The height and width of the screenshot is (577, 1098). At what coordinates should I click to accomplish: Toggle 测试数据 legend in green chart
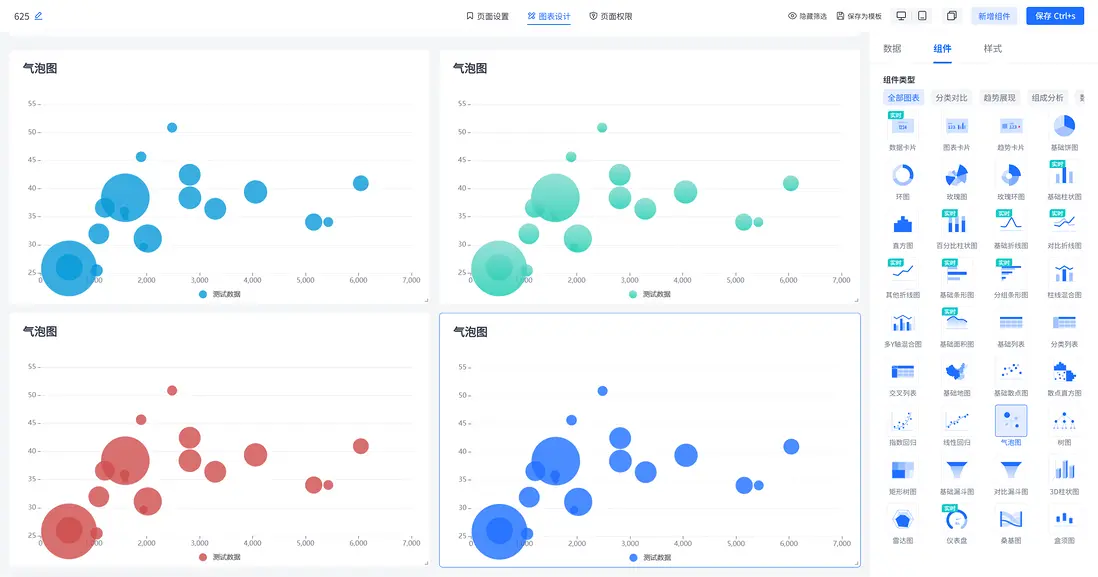(649, 294)
